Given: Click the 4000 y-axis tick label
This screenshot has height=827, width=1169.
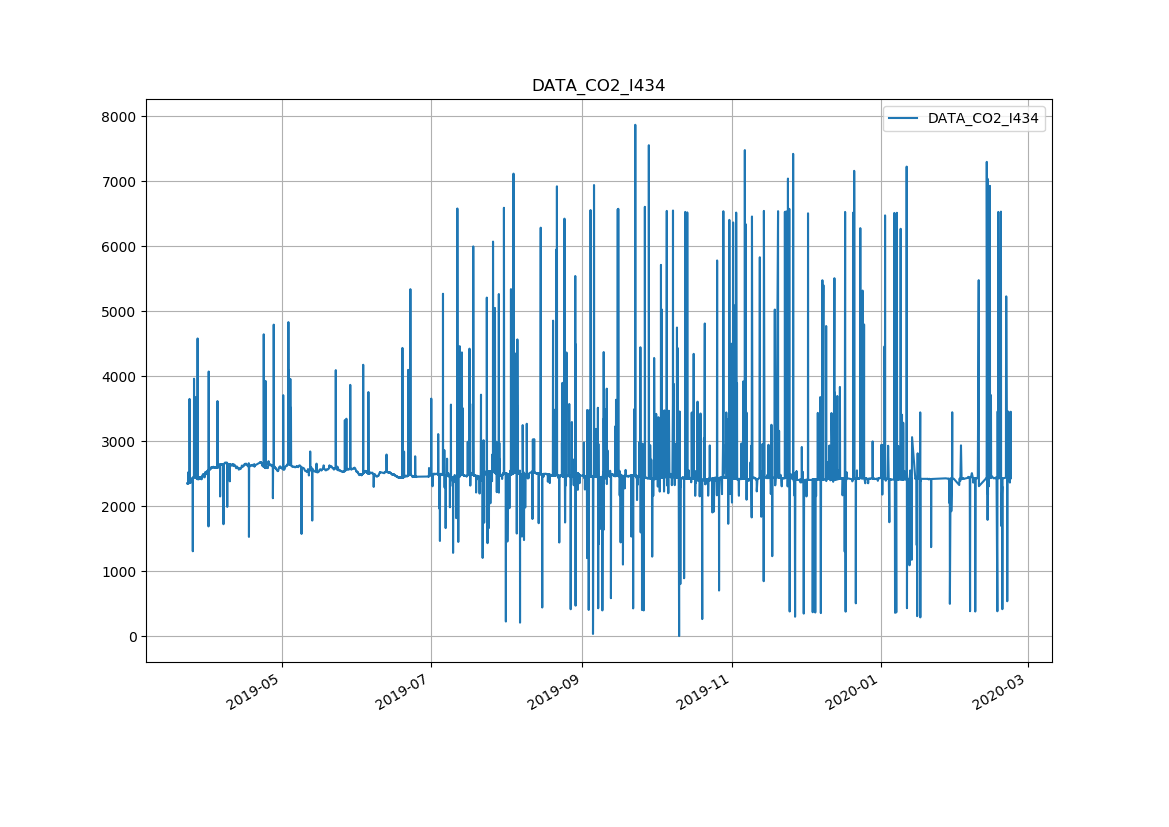Looking at the screenshot, I should [x=120, y=377].
